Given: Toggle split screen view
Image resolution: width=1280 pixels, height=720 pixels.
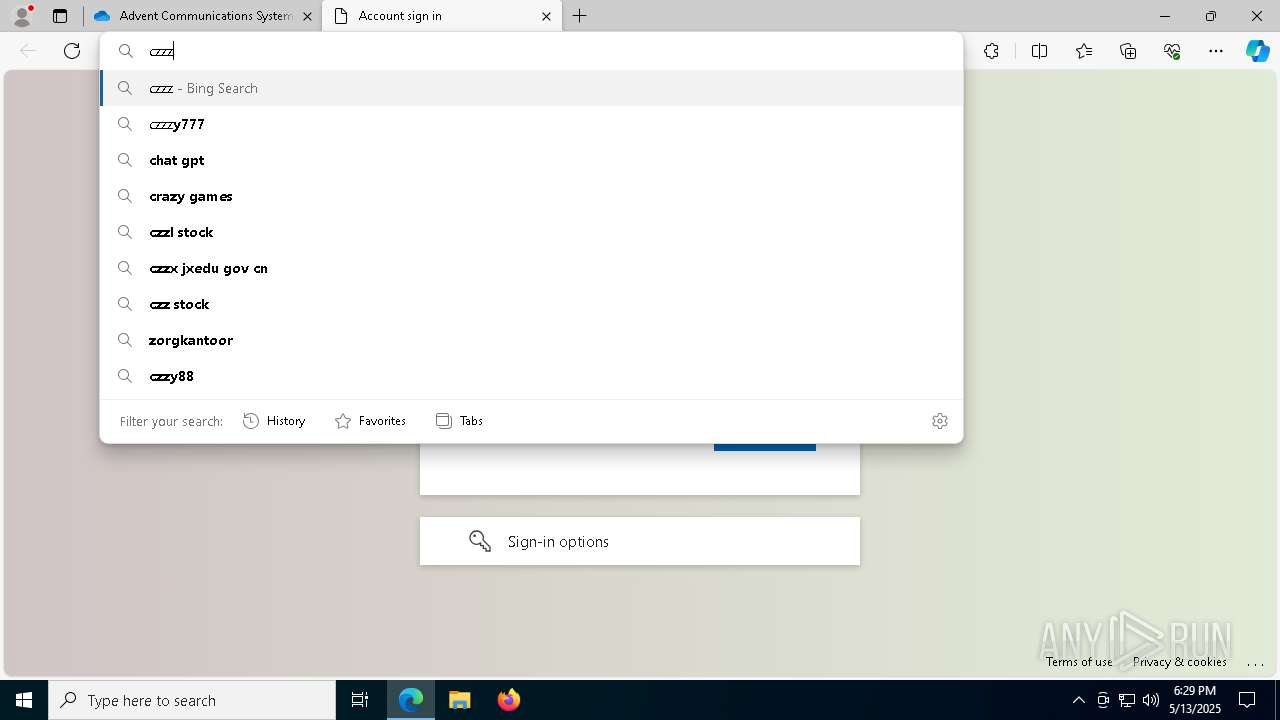Looking at the screenshot, I should click(1039, 51).
